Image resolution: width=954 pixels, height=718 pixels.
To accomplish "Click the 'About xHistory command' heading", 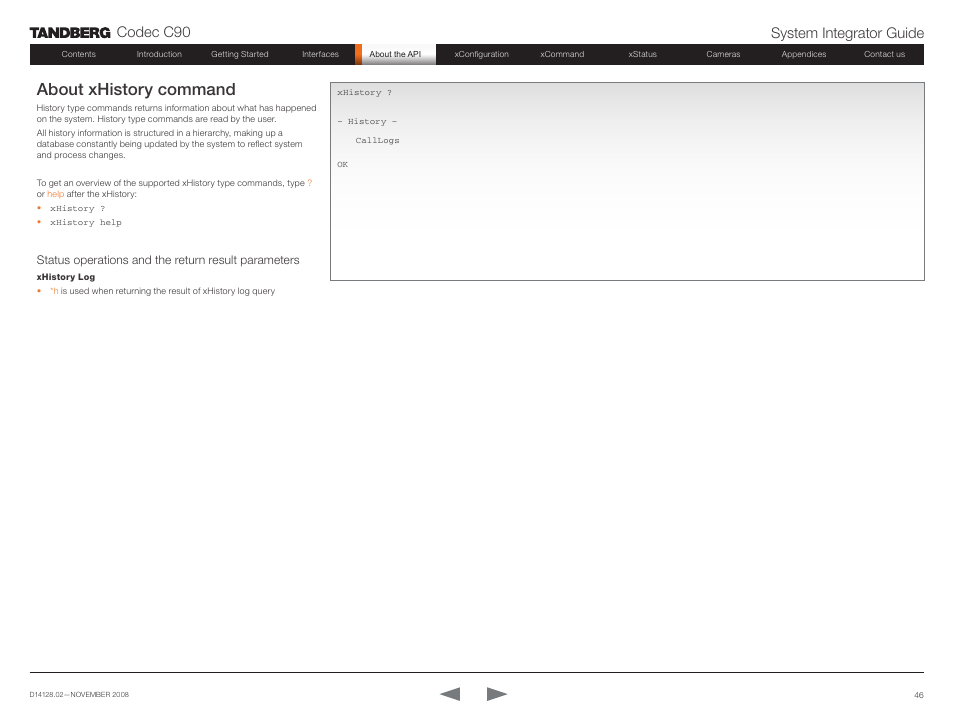I will (x=136, y=90).
